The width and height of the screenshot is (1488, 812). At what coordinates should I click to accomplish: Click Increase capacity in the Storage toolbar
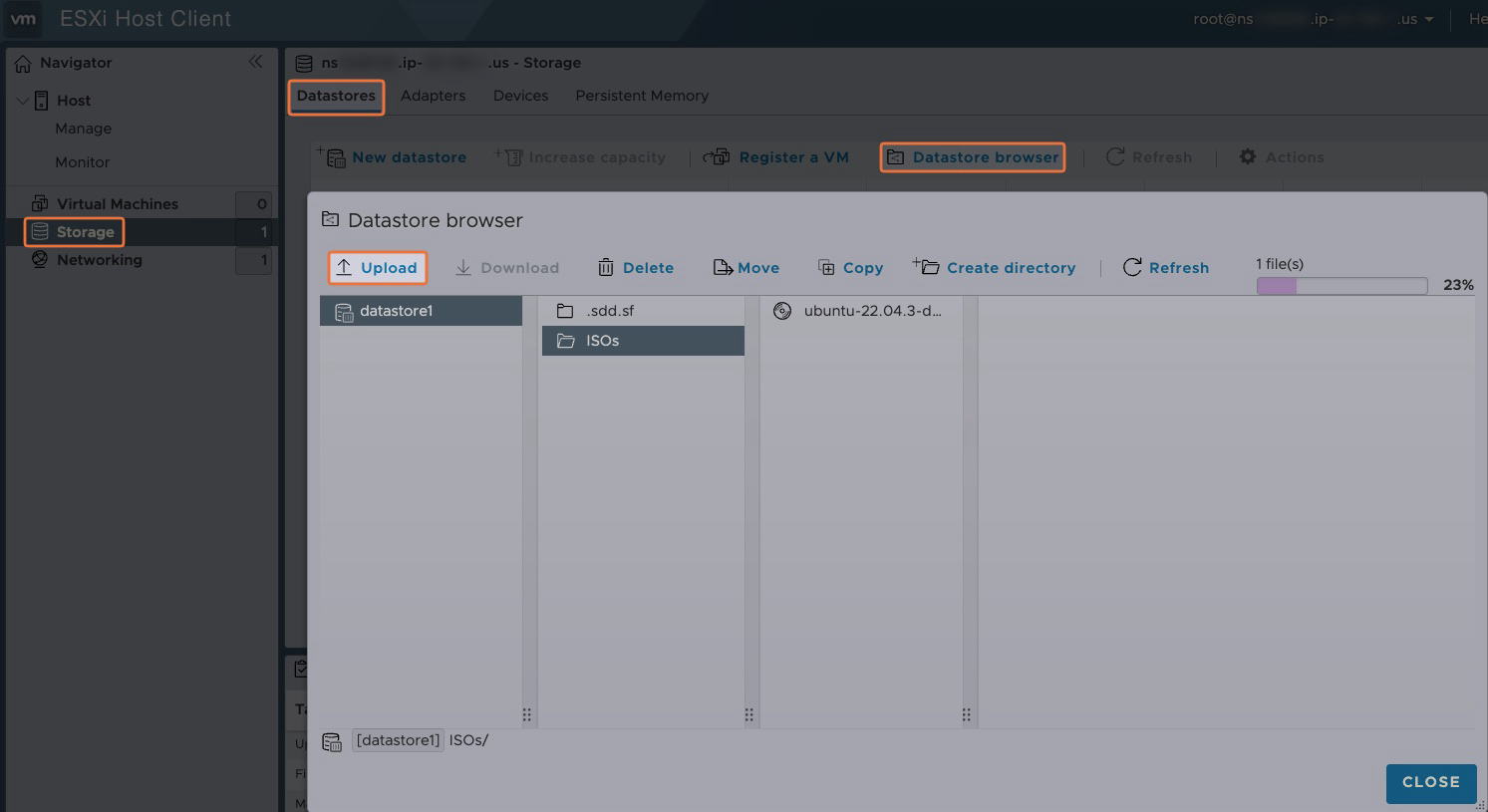pyautogui.click(x=580, y=157)
